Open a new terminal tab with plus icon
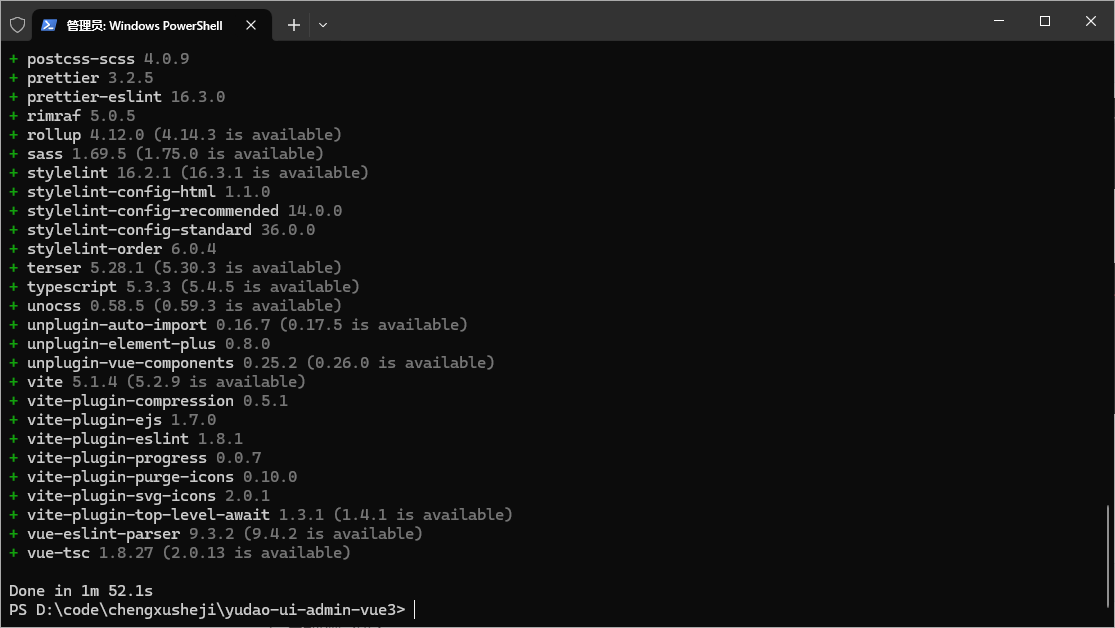1115x628 pixels. (293, 24)
